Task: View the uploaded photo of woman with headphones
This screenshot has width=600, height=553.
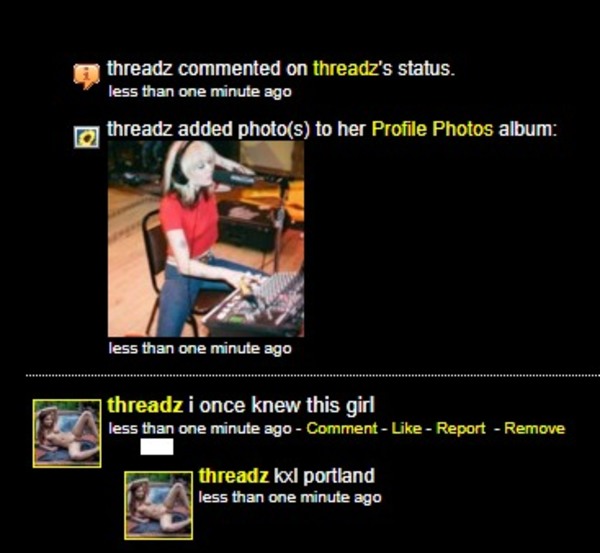Action: 206,239
